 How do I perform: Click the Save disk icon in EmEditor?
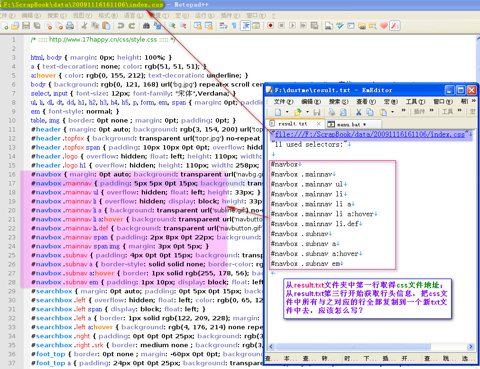[317, 112]
